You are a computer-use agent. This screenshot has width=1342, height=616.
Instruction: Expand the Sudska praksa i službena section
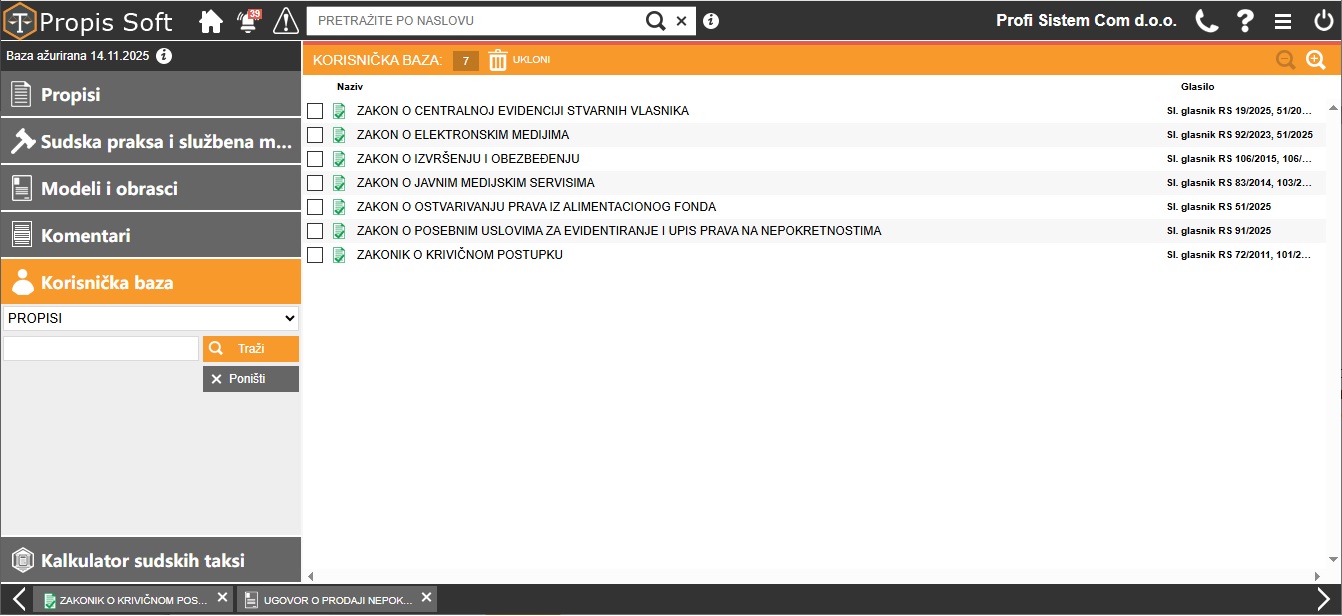(151, 142)
